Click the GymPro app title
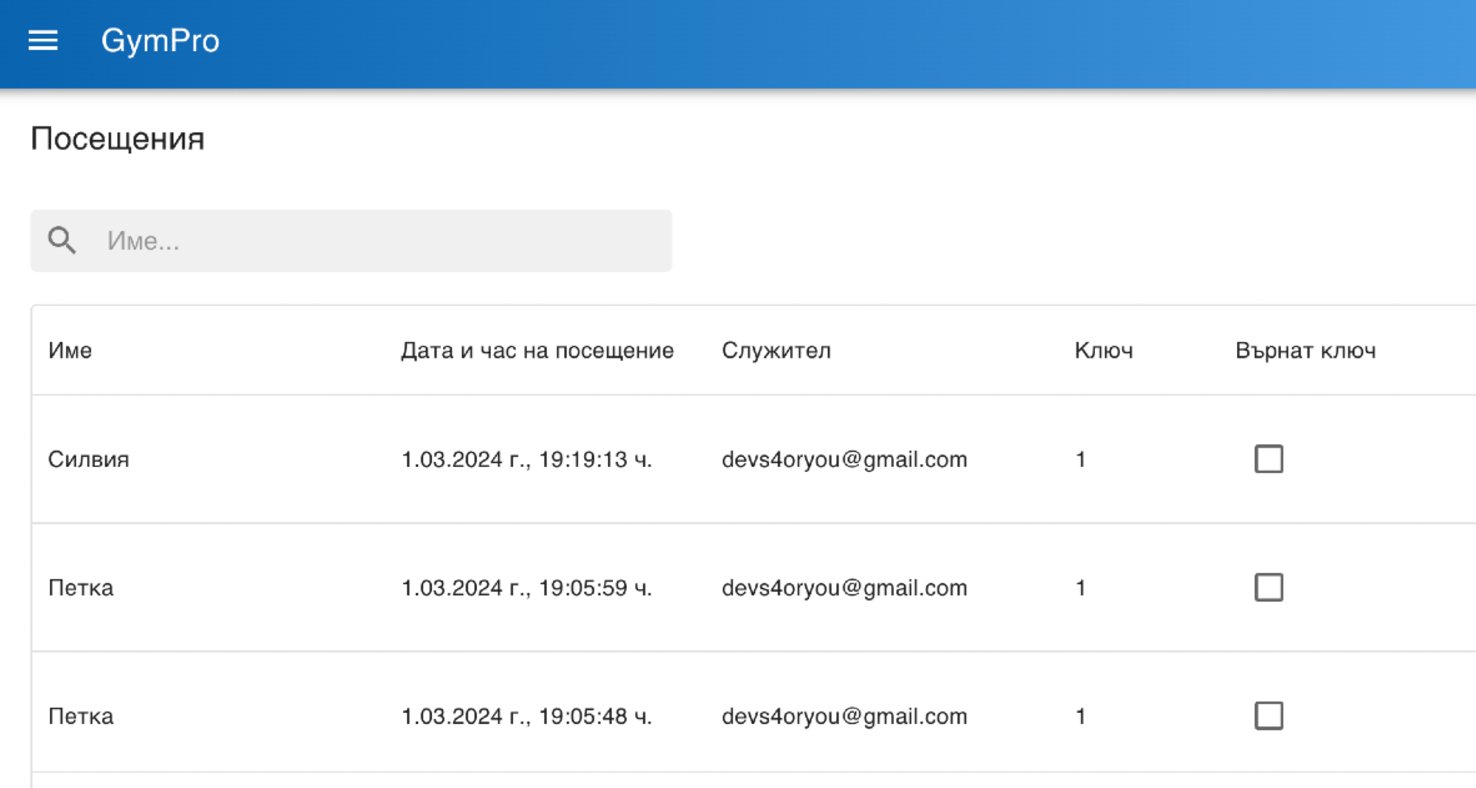 point(160,41)
